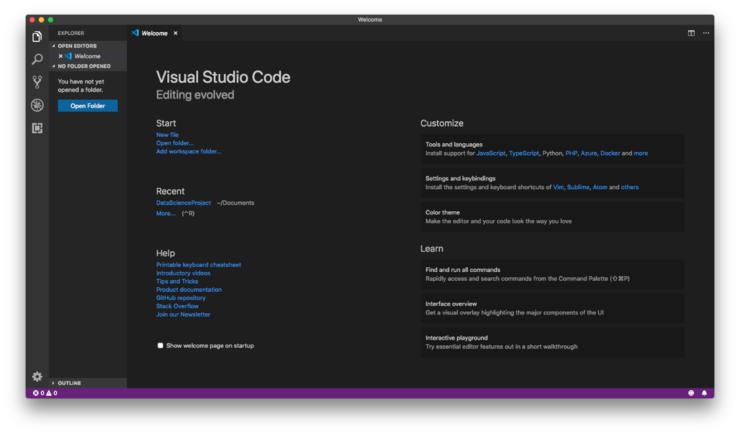The width and height of the screenshot is (740, 435).
Task: Open Printable keyboard cheatsheet link
Action: (199, 265)
